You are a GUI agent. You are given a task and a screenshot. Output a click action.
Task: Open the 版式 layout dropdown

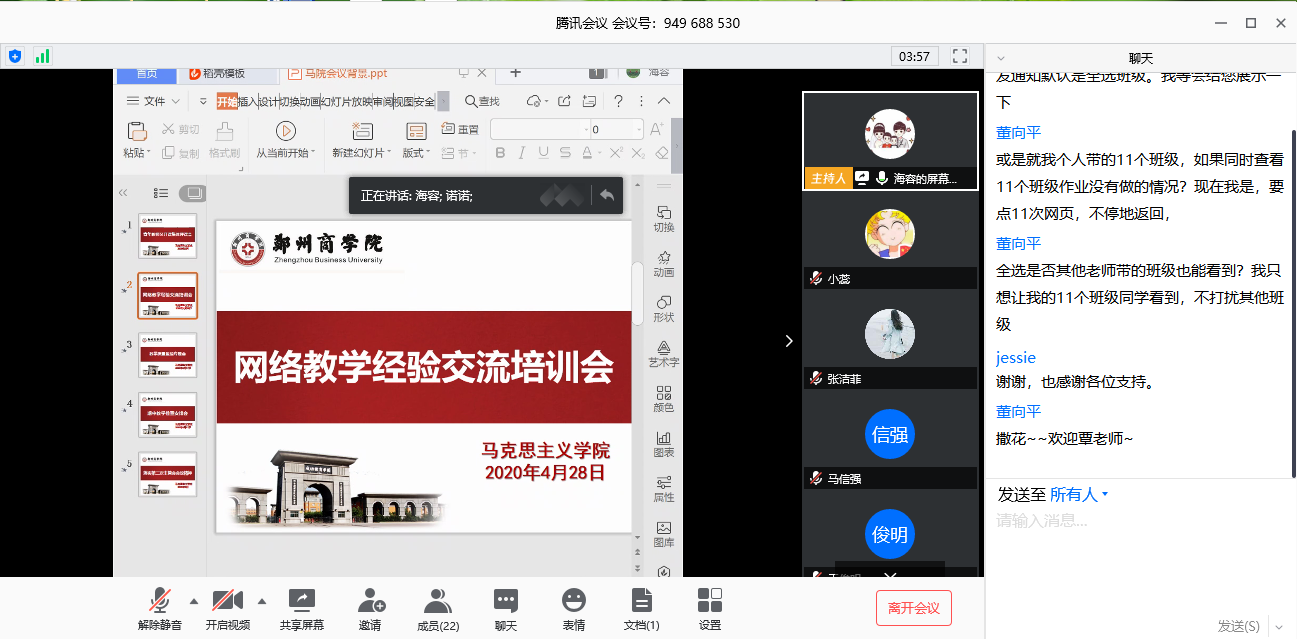pyautogui.click(x=415, y=150)
